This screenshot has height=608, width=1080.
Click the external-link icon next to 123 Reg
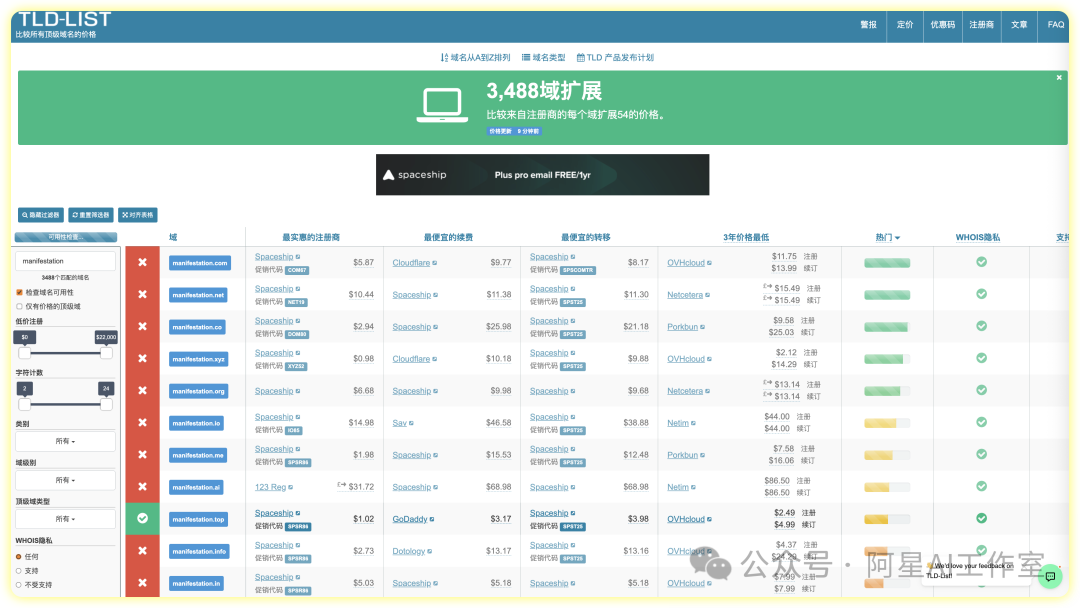291,488
